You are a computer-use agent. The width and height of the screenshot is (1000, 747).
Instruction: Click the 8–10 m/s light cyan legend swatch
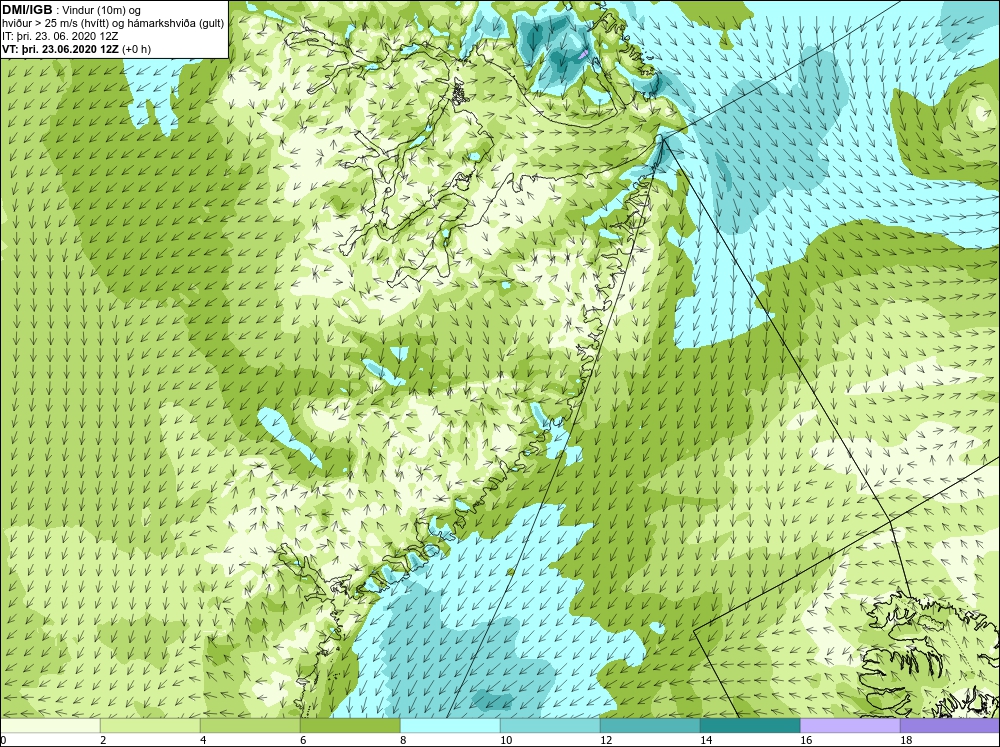450,726
